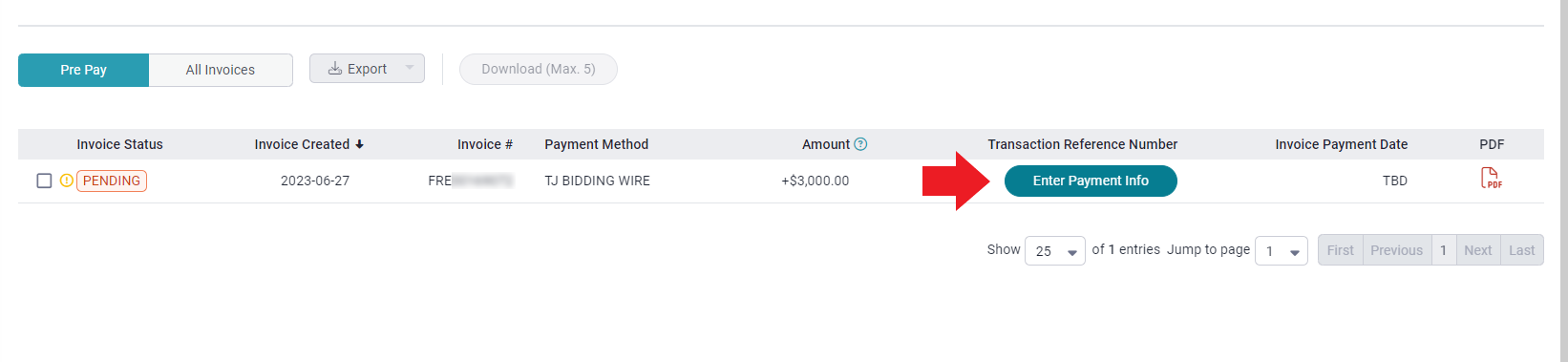Click the Amount help question icon
Viewport: 1568px width, 362px height.
tap(860, 144)
